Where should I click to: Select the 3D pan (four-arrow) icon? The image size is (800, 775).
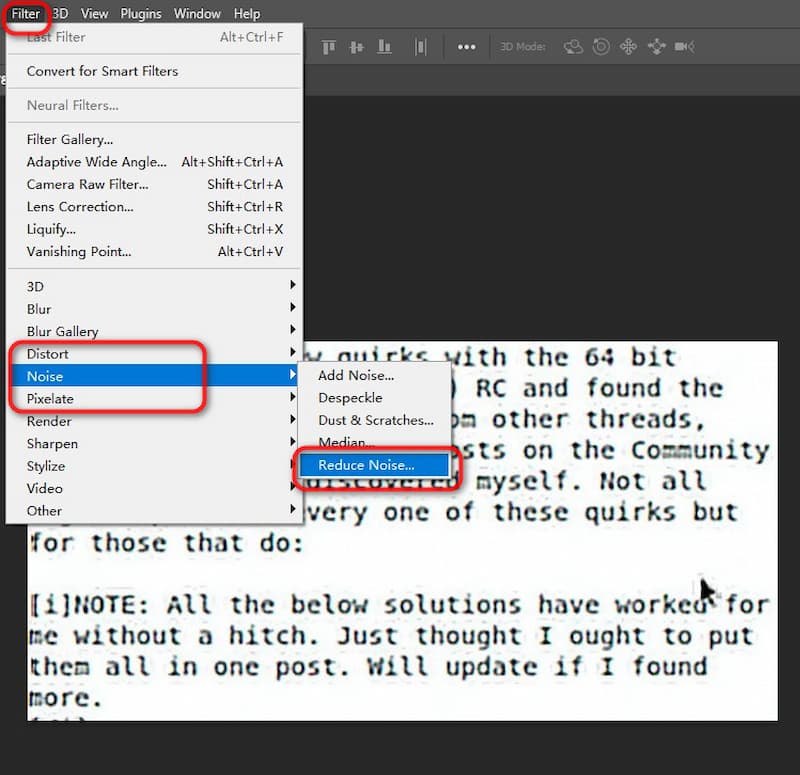click(629, 47)
